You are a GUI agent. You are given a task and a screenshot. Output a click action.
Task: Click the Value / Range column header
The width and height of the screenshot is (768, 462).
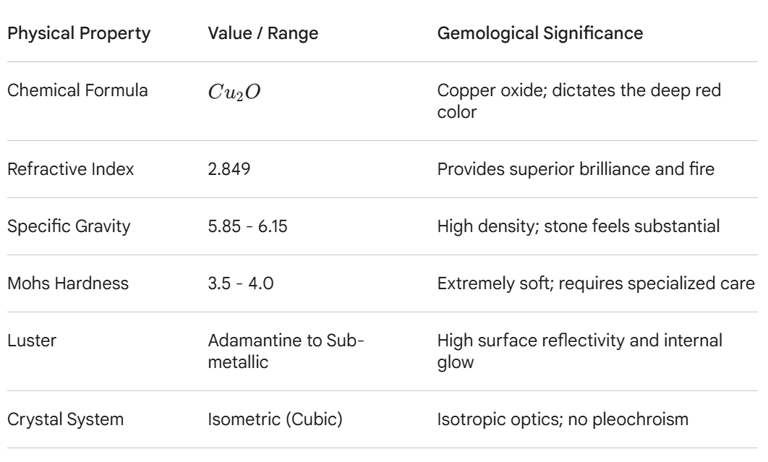tap(264, 33)
